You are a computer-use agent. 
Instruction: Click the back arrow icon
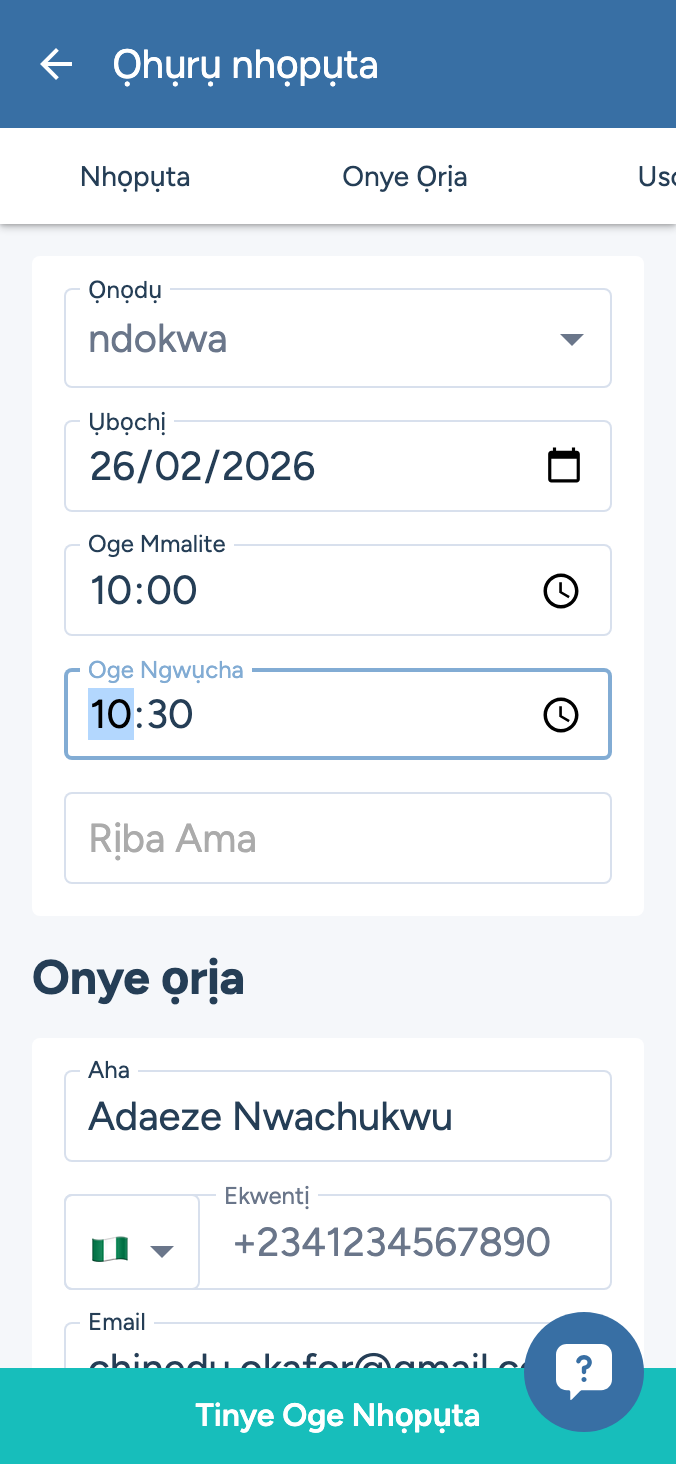[x=56, y=65]
